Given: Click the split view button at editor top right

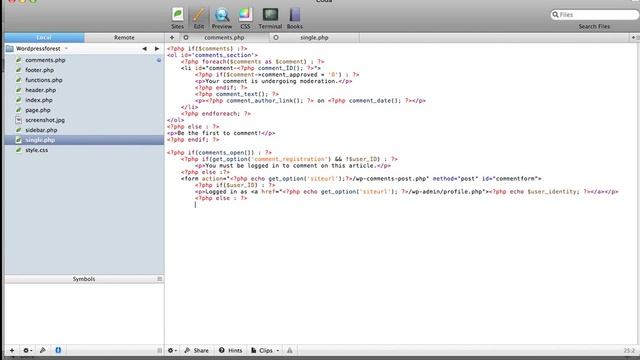Looking at the screenshot, I should tap(635, 38).
